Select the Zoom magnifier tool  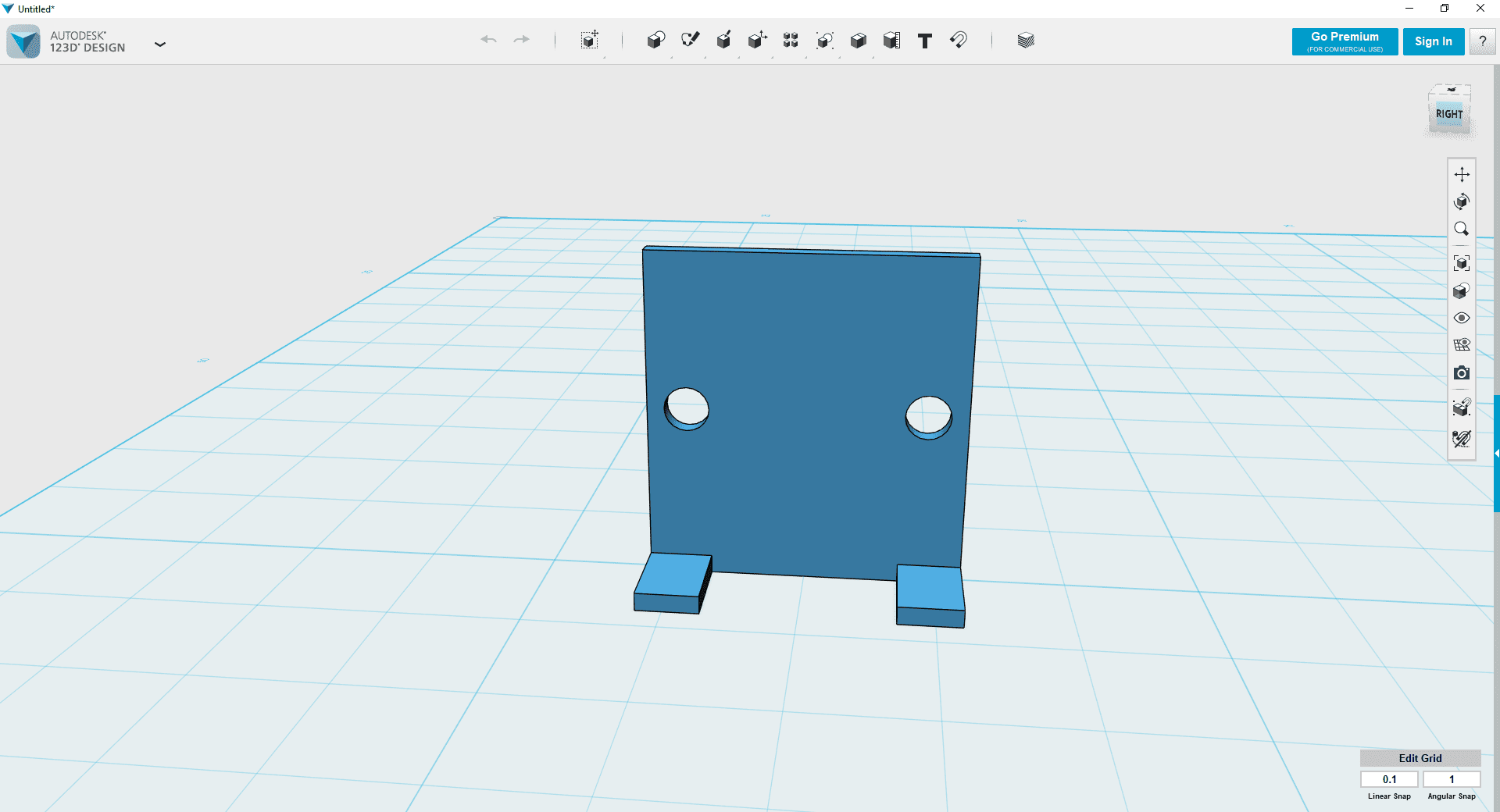1462,229
